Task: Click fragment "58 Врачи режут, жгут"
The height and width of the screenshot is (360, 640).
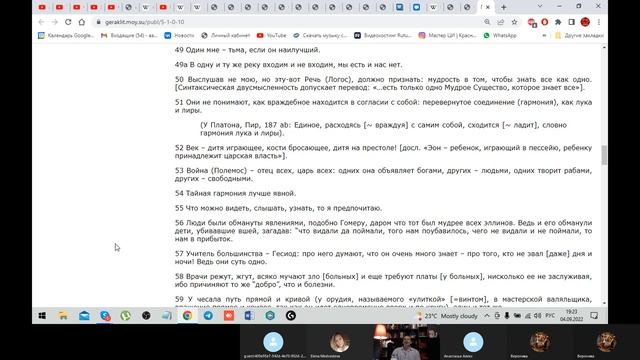Action: coord(383,281)
